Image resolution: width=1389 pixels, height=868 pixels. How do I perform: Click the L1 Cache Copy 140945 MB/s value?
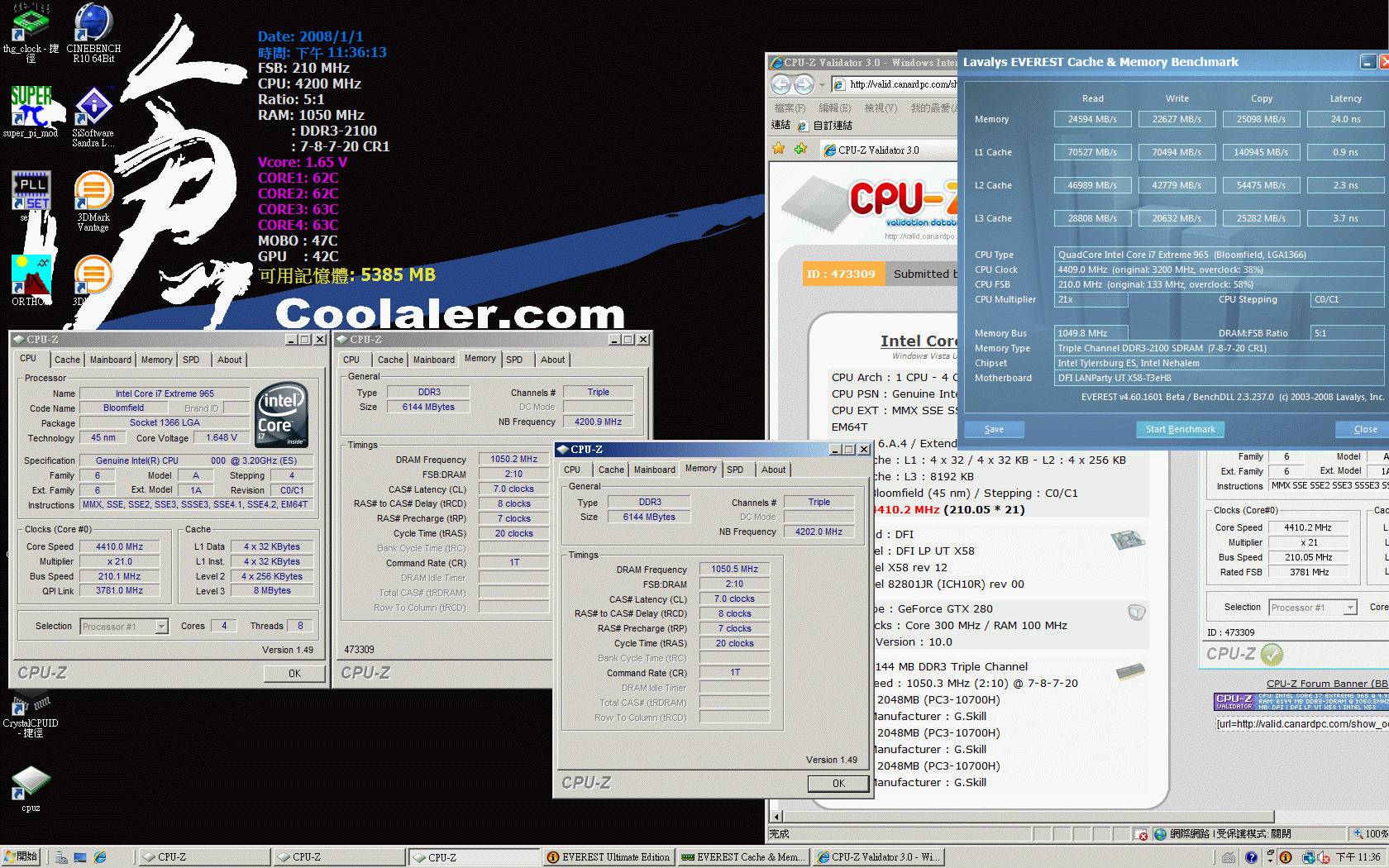pyautogui.click(x=1261, y=152)
